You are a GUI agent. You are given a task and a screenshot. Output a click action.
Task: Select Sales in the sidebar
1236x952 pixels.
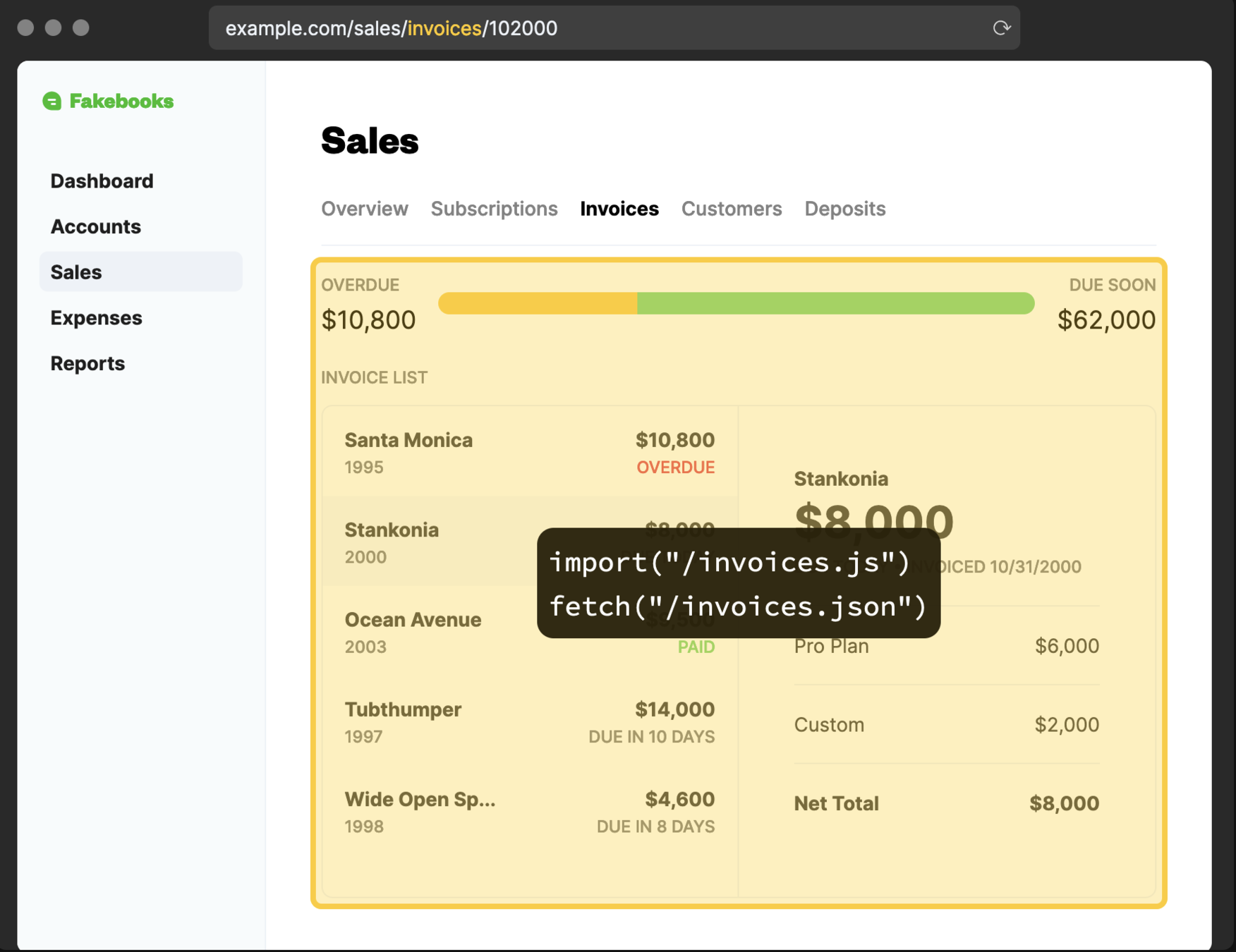[141, 271]
